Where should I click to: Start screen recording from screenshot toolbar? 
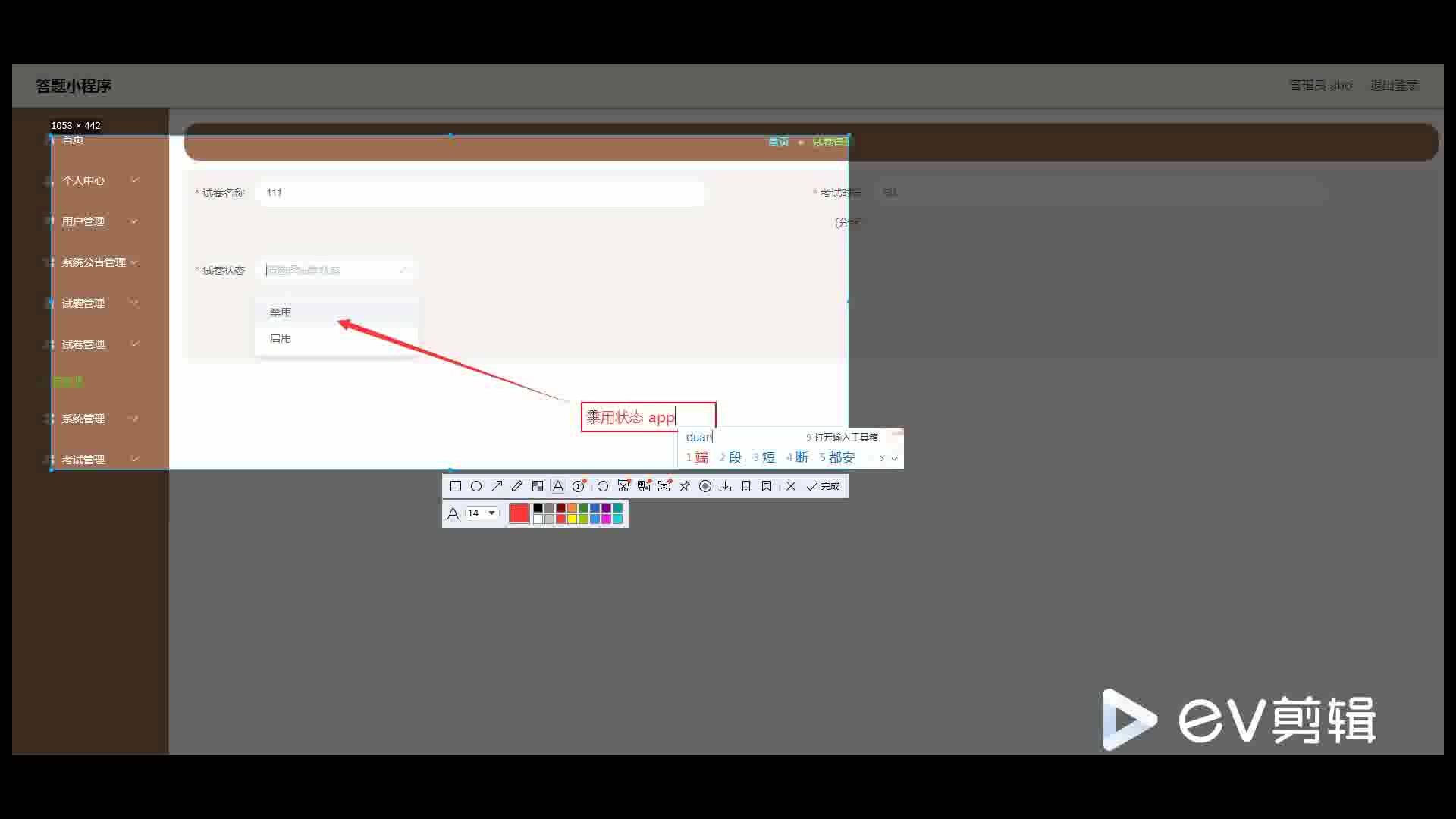click(705, 486)
